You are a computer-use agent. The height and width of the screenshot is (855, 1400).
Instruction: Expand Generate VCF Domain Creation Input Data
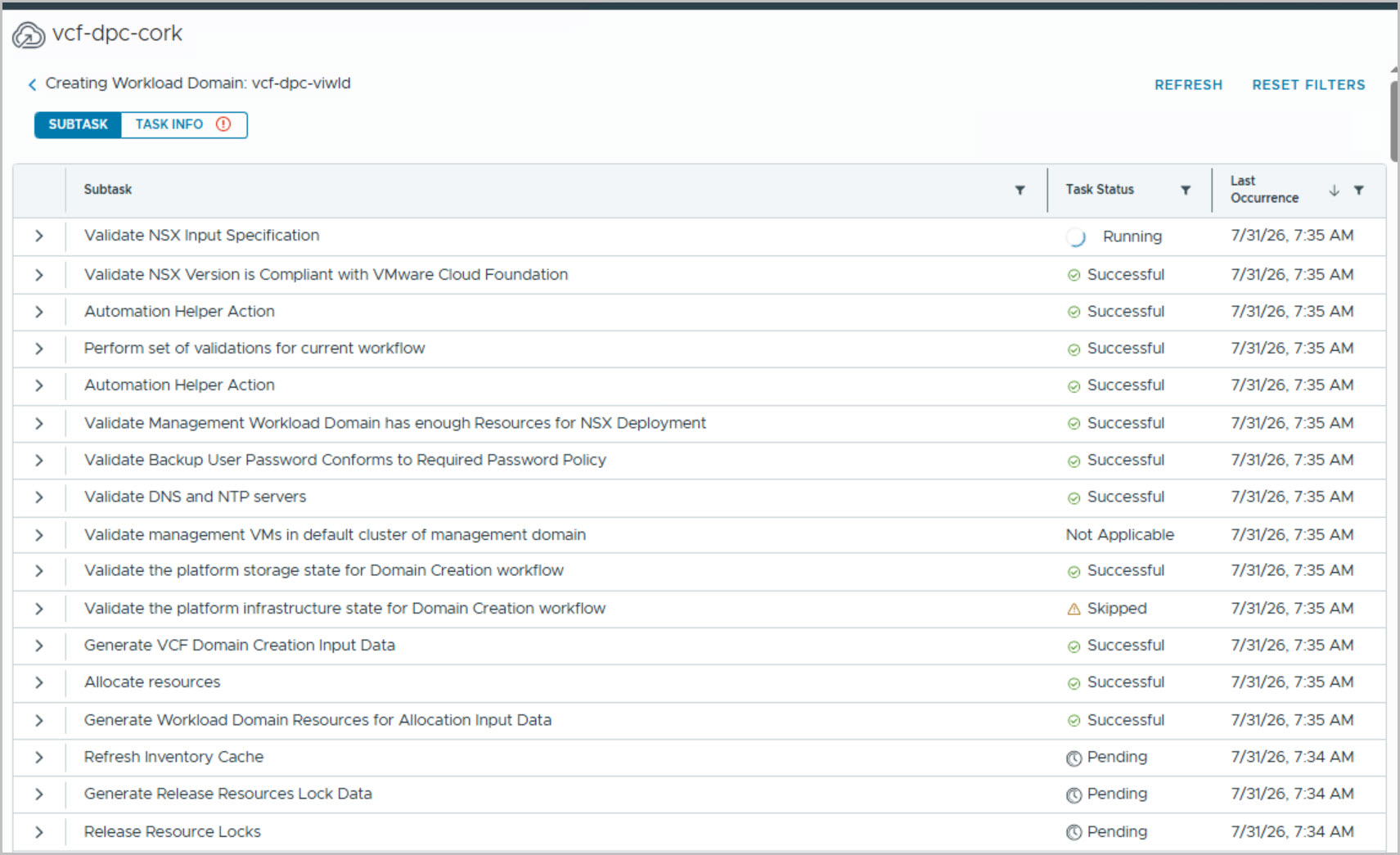pos(39,646)
